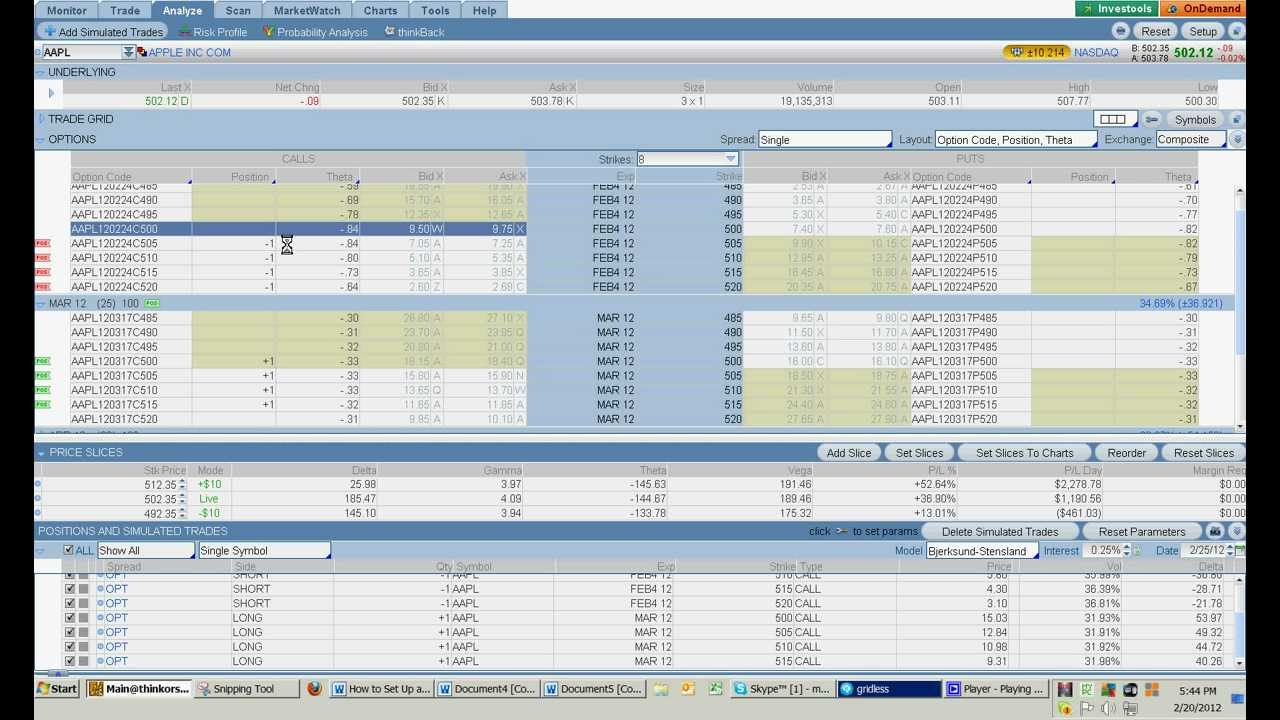1280x720 pixels.
Task: Click the options section menu arrow icon
Action: (x=1237, y=140)
